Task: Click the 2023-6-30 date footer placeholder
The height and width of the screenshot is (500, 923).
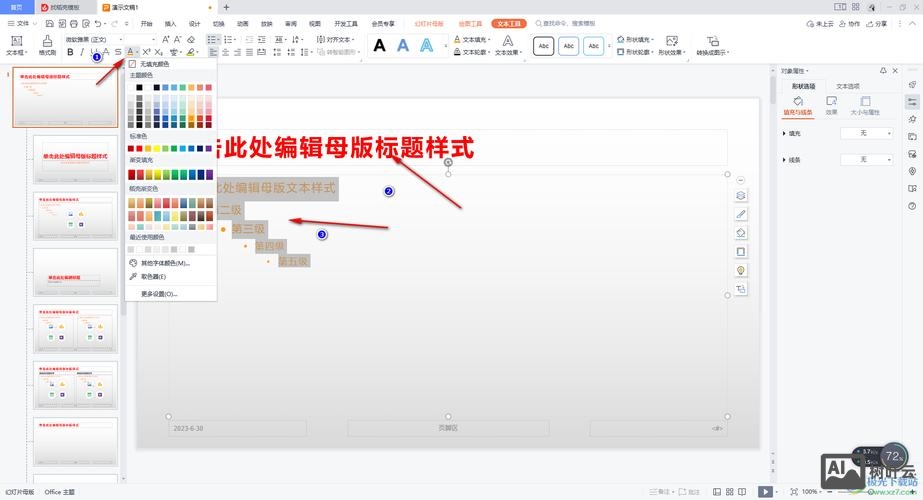Action: (237, 428)
